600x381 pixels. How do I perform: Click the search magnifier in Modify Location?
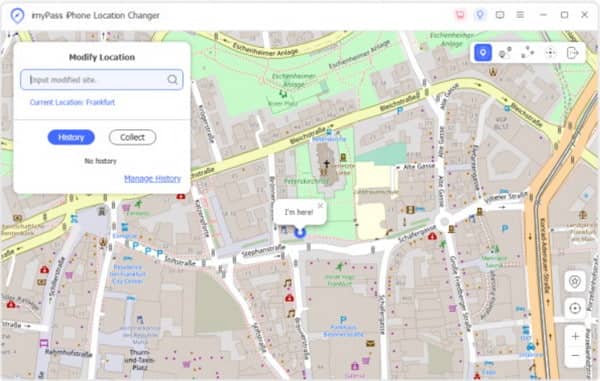[173, 80]
